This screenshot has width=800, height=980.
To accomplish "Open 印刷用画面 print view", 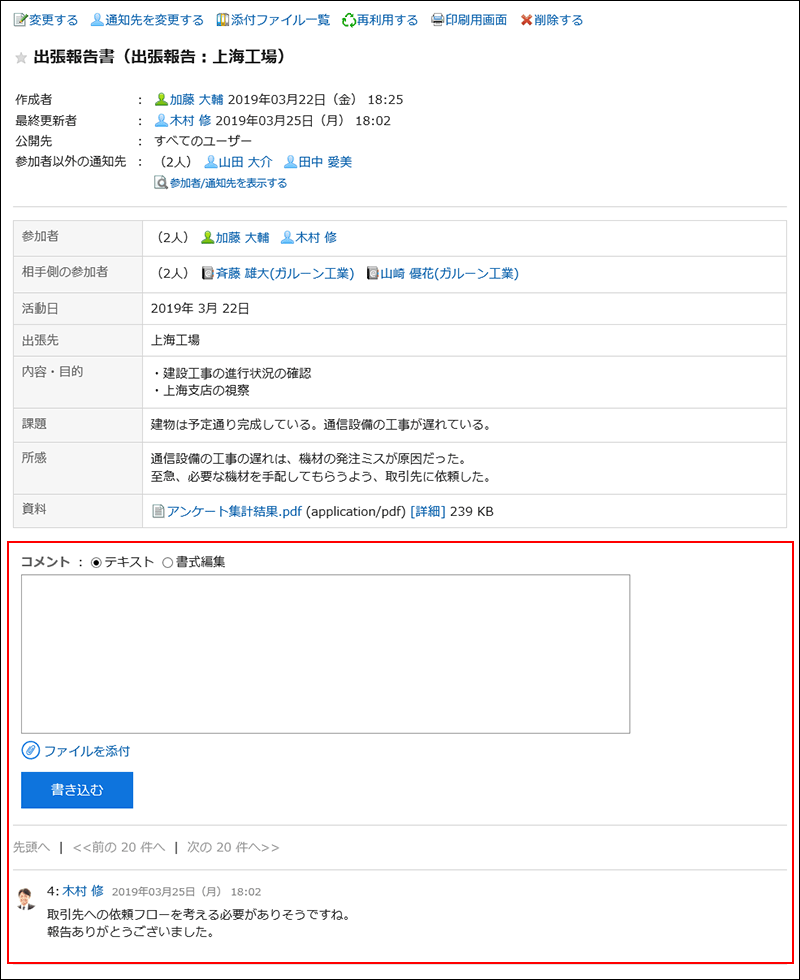I will pos(476,20).
